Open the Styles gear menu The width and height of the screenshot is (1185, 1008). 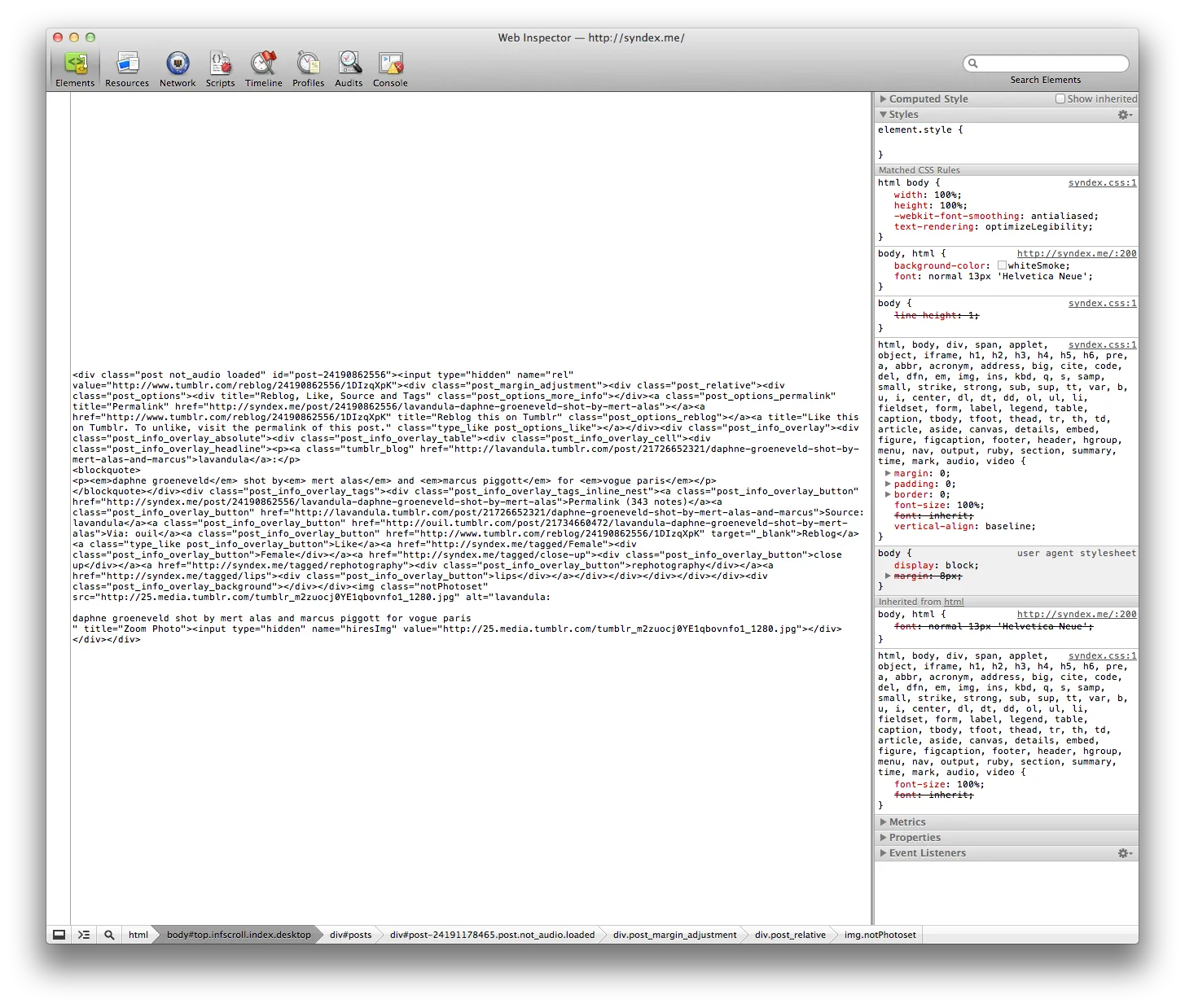1125,115
